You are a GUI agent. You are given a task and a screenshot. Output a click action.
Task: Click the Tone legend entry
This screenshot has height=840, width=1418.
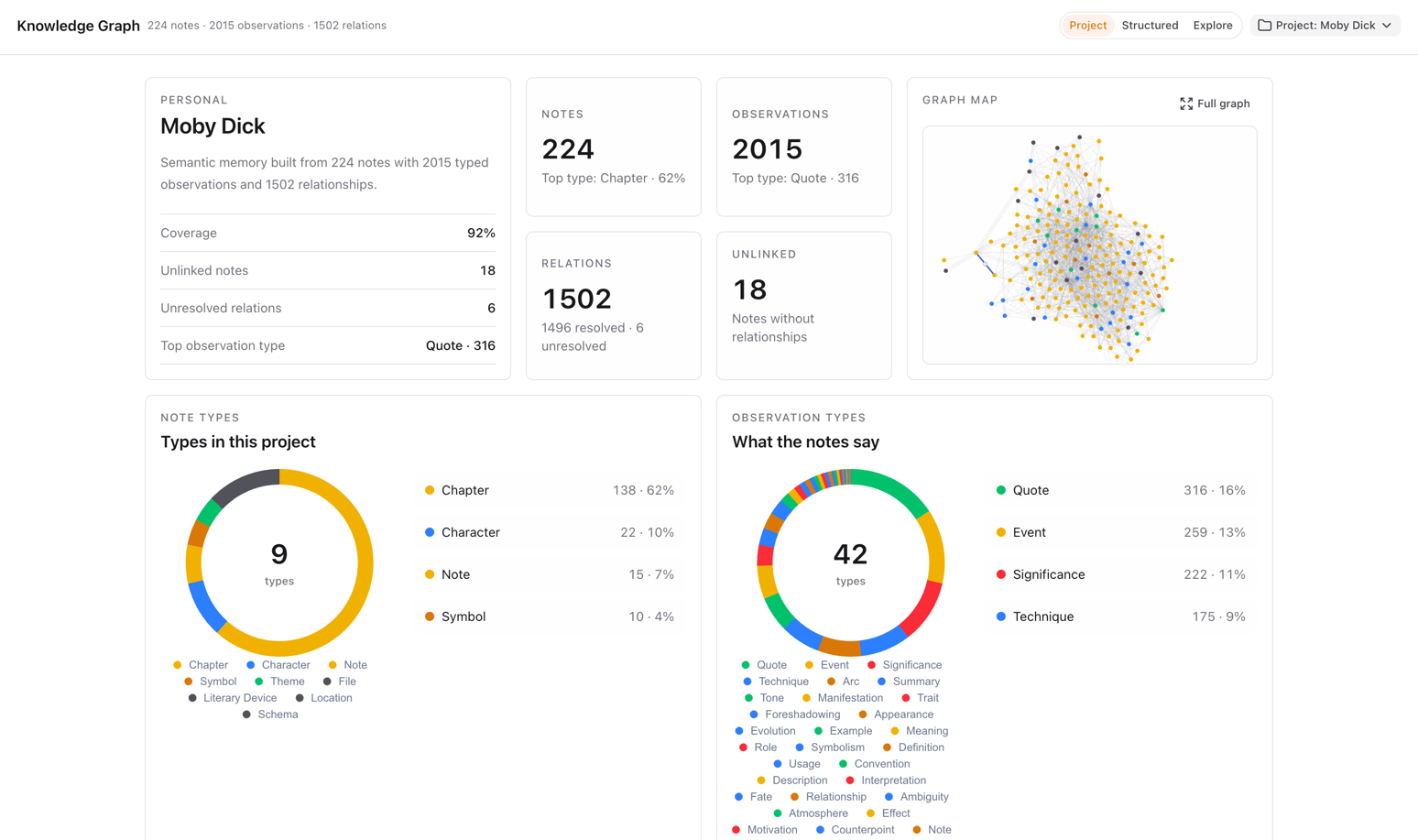[x=764, y=698]
